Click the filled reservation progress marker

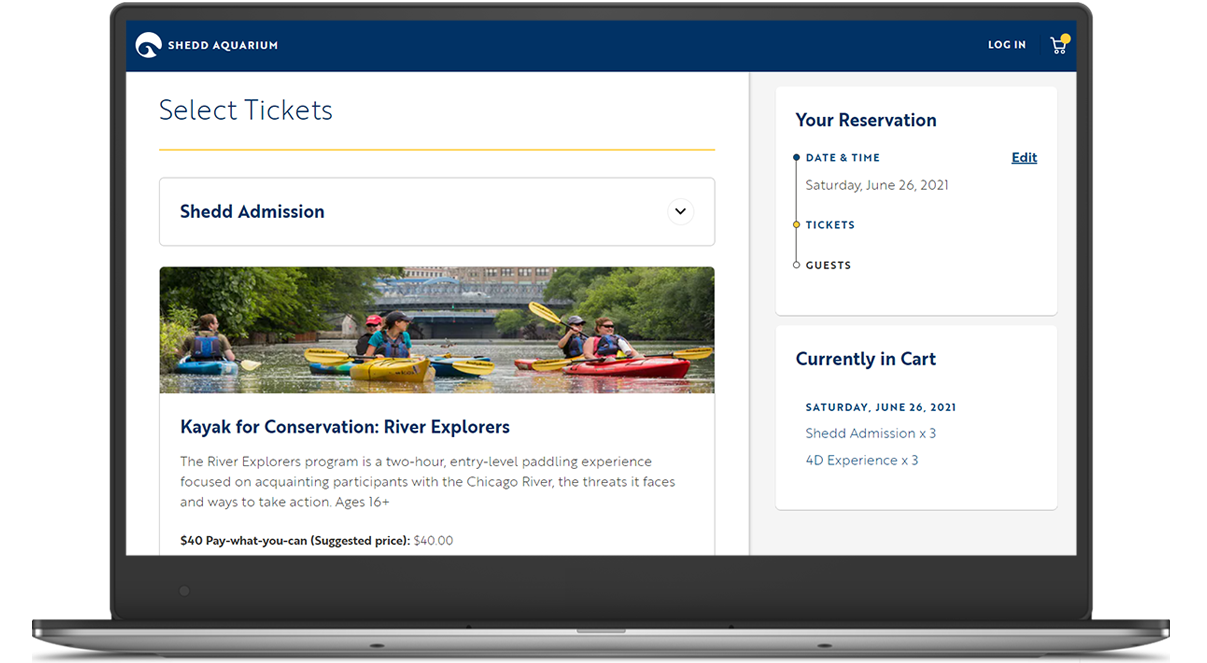pos(796,157)
